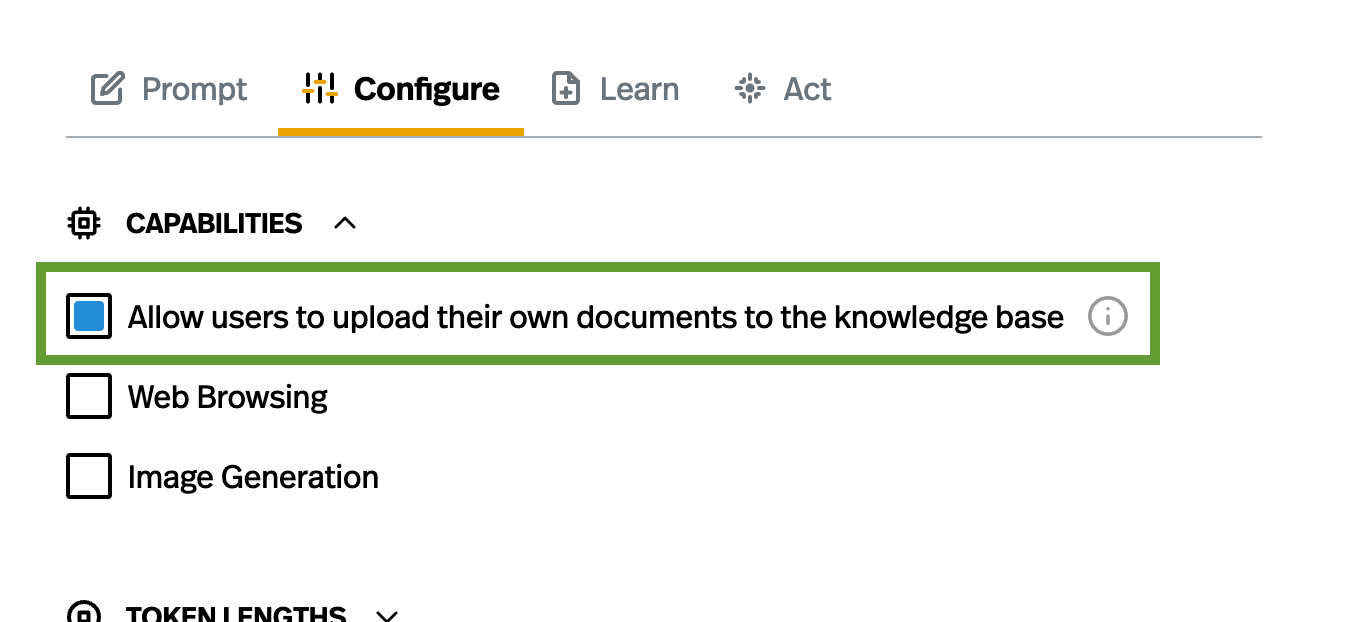
Task: Expand the Token Lengths section chevron
Action: coord(387,615)
